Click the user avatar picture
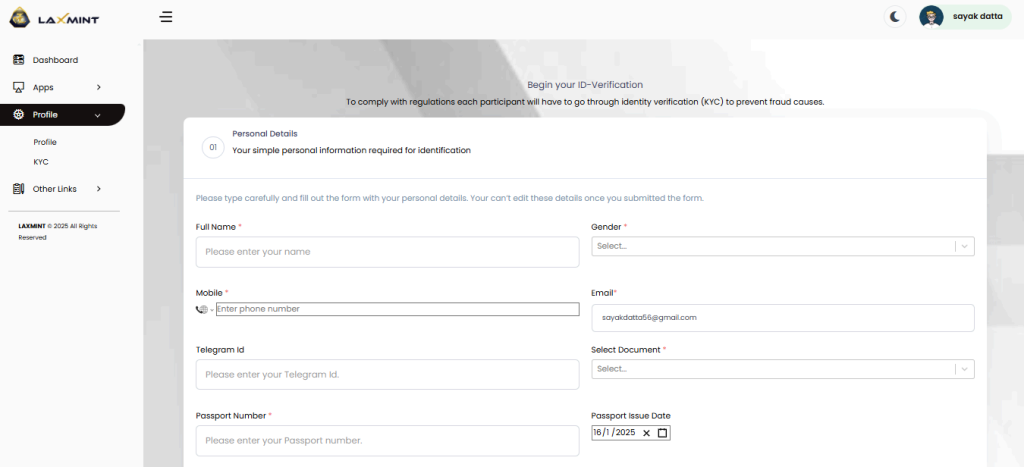1024x467 pixels. pos(931,16)
